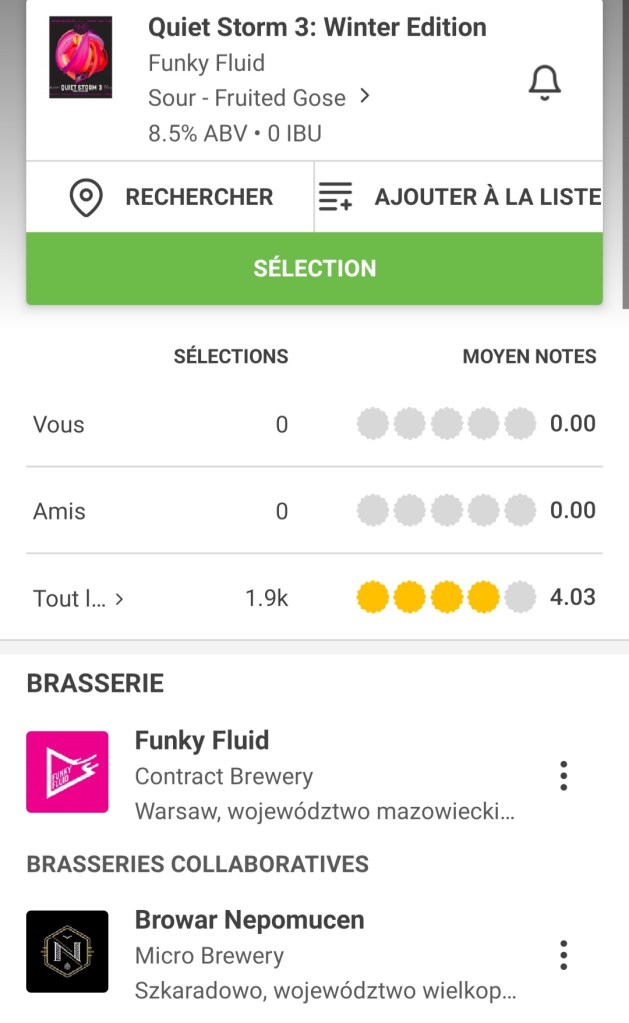Image resolution: width=629 pixels, height=1023 pixels.
Task: Tap the location pin search icon
Action: [x=86, y=197]
